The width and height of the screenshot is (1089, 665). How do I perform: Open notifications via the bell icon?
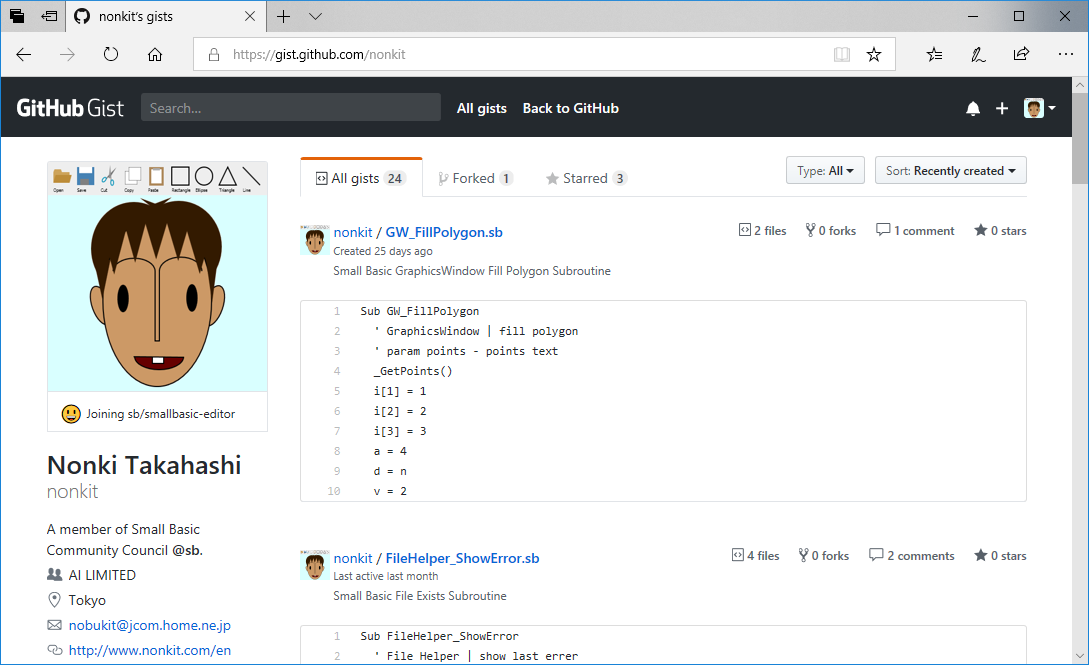pyautogui.click(x=972, y=108)
